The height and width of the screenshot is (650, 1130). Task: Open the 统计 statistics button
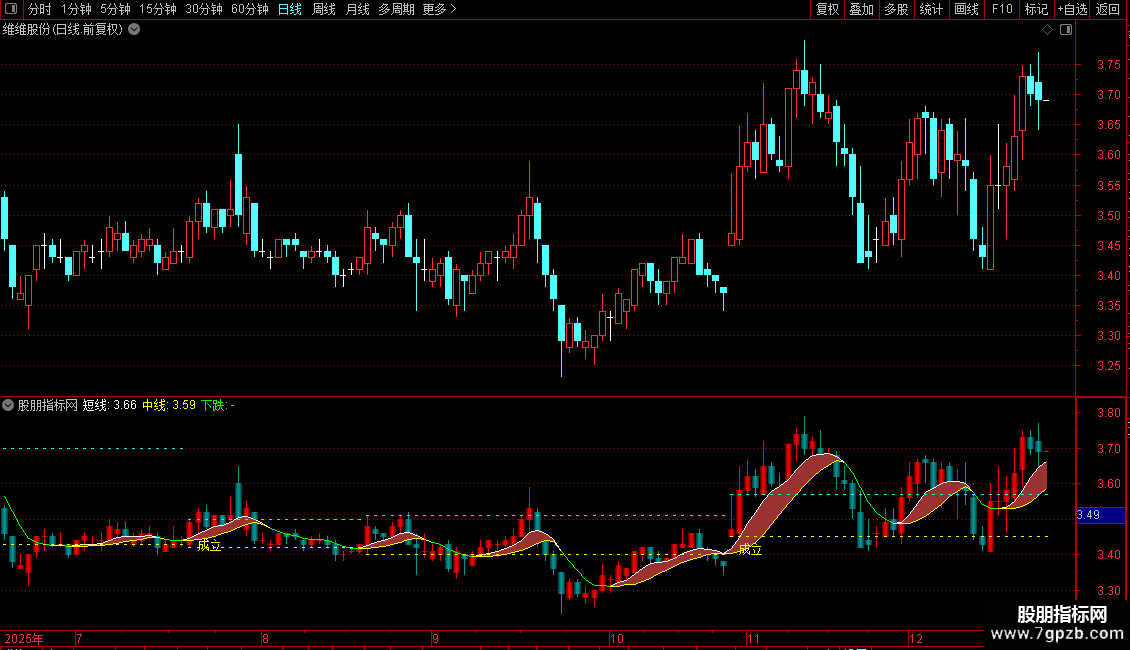pyautogui.click(x=931, y=9)
